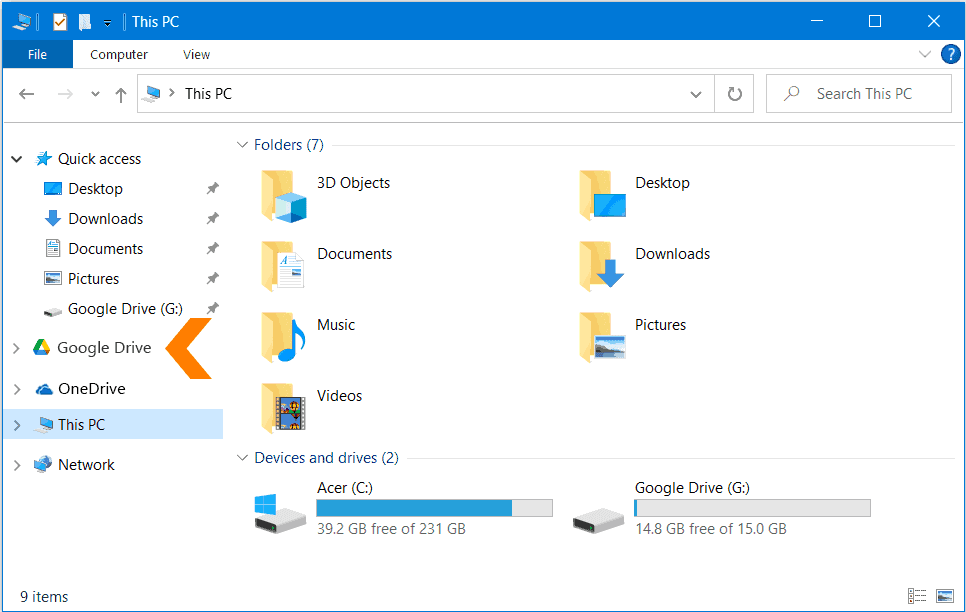Image resolution: width=966 pixels, height=612 pixels.
Task: Expand the Network tree node
Action: click(x=17, y=466)
